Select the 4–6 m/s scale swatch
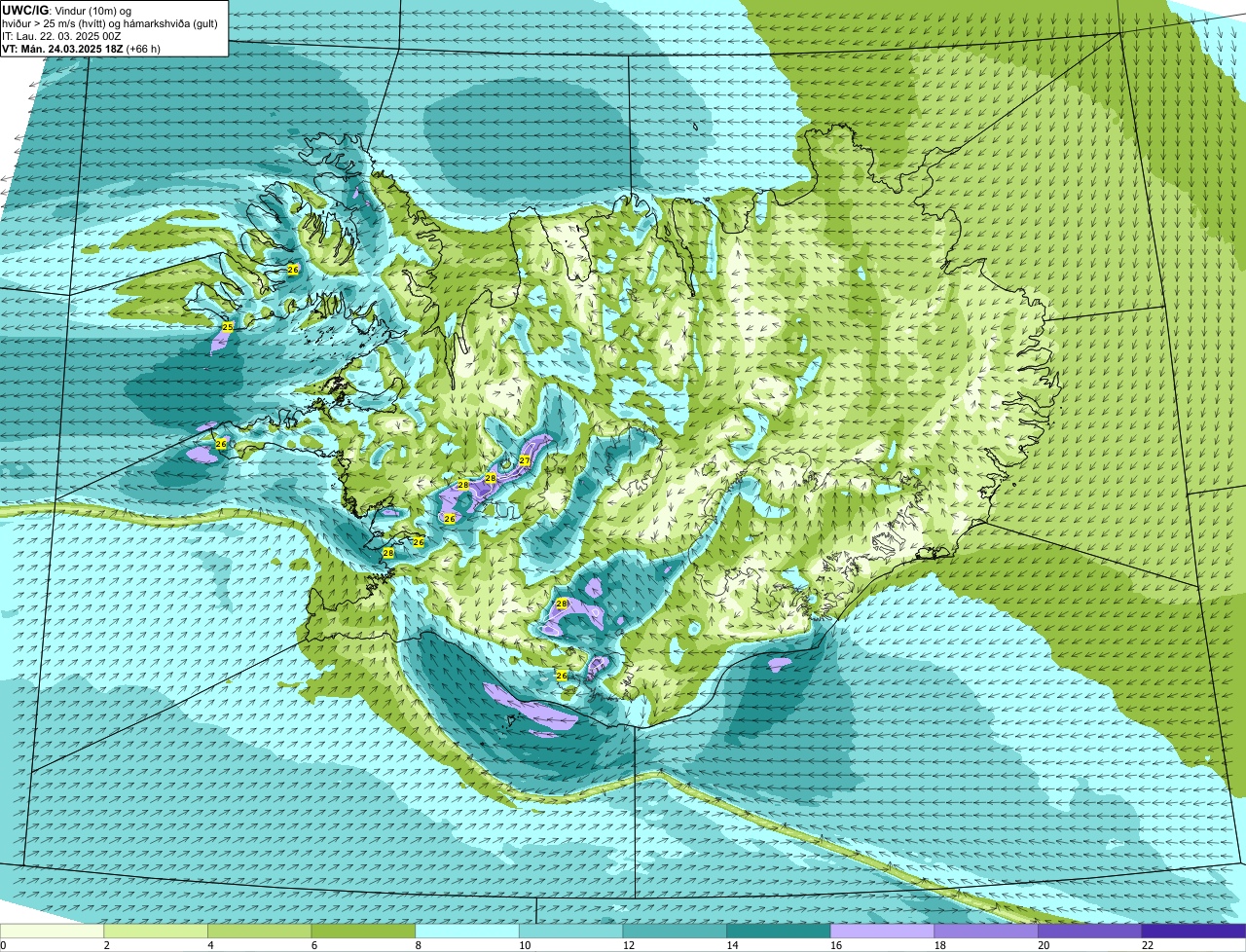Screen dimensions: 1246x952 pos(260,932)
